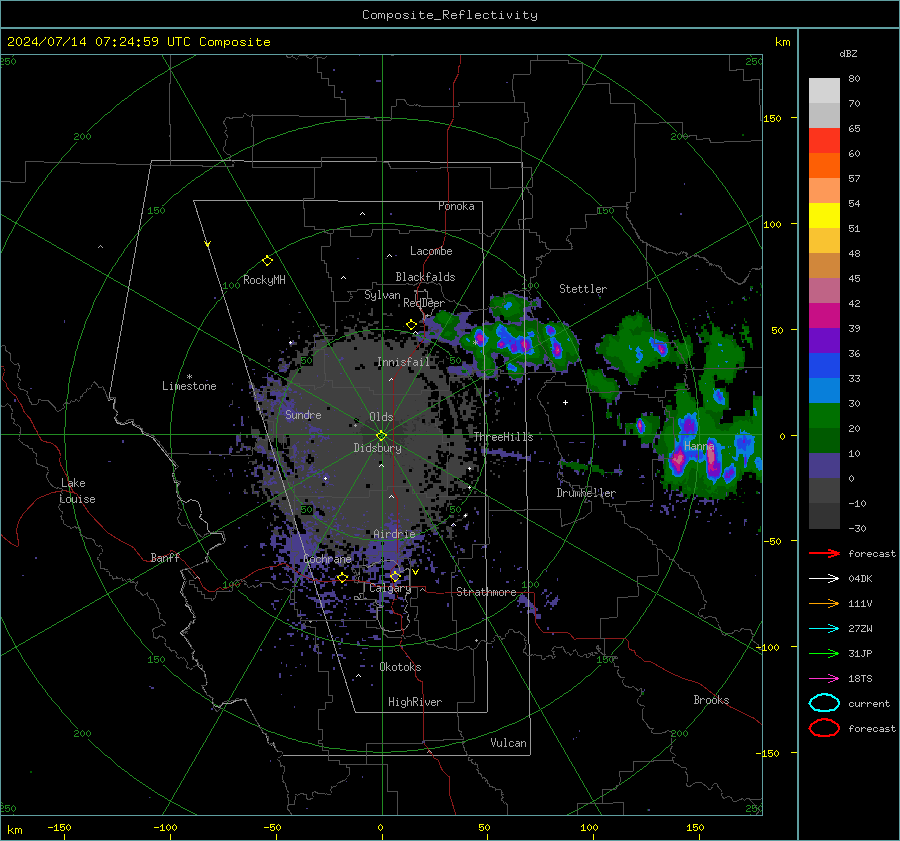Click the red forecast arrow in legend

(x=824, y=553)
